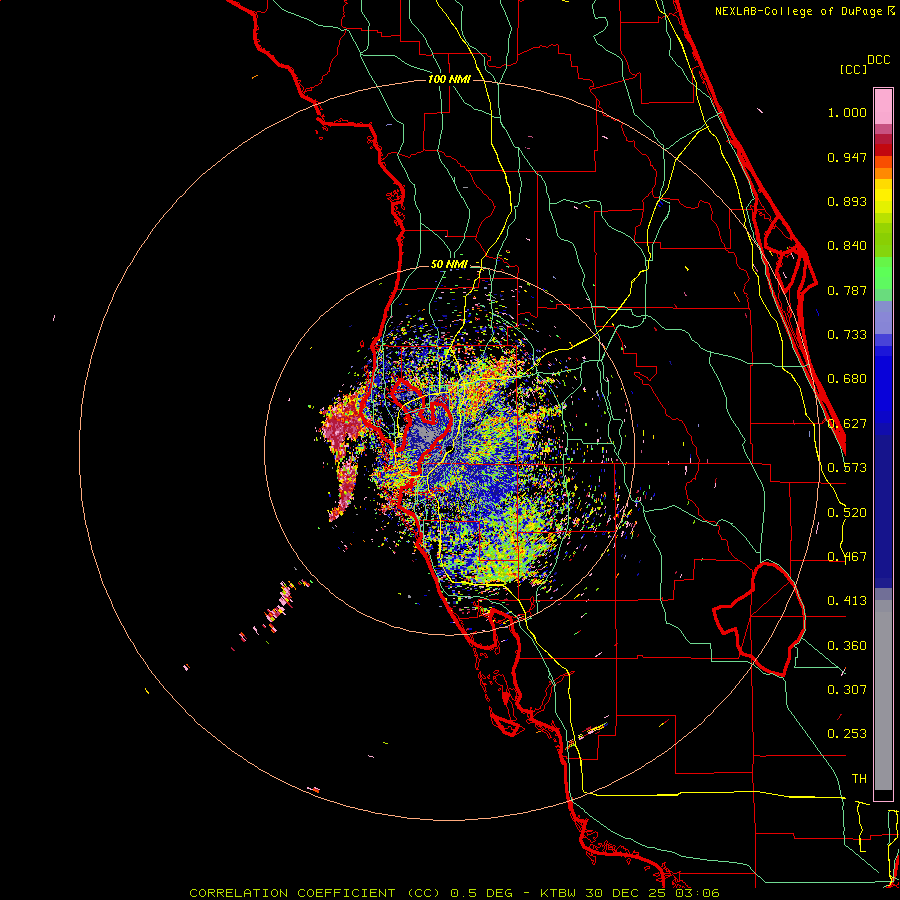
Task: Click the CORRELATION COEFFICIENT caption at the bottom
Action: tap(454, 893)
